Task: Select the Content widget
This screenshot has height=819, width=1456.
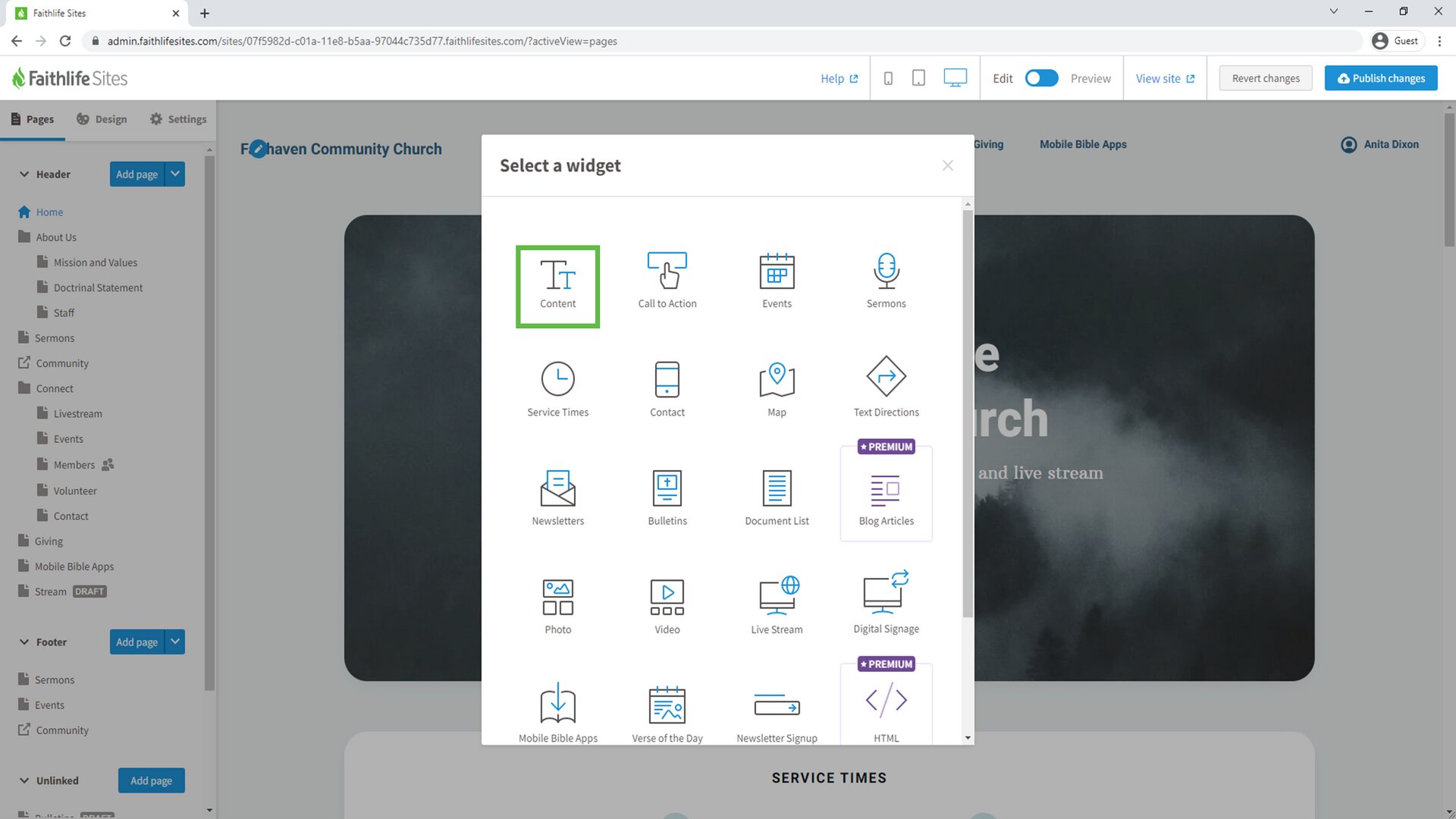Action: pyautogui.click(x=557, y=287)
